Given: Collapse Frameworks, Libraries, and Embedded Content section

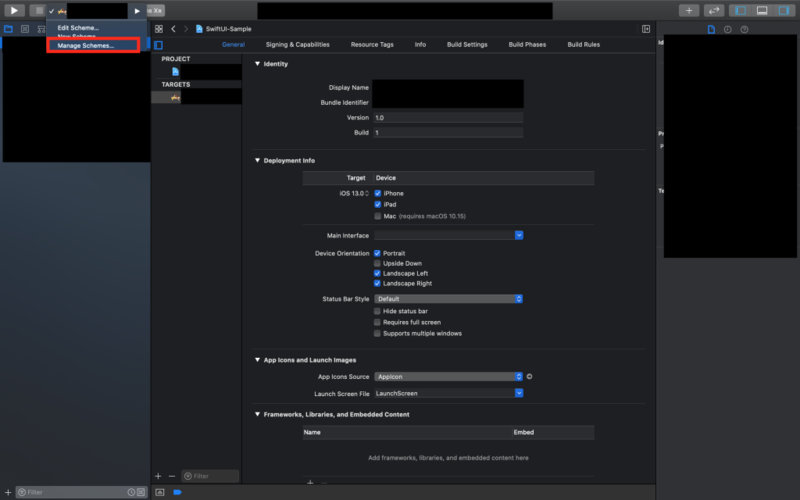Looking at the screenshot, I should [x=257, y=414].
